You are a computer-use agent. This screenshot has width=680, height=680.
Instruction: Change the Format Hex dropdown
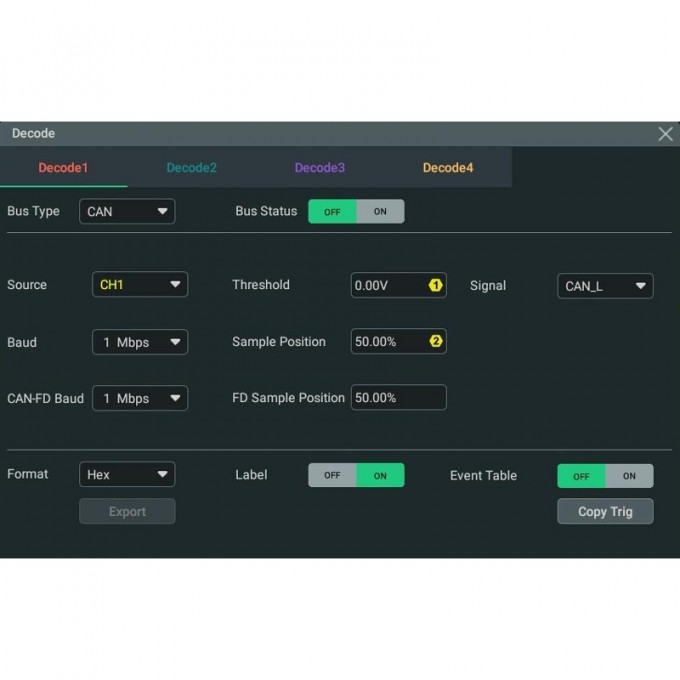[127, 475]
